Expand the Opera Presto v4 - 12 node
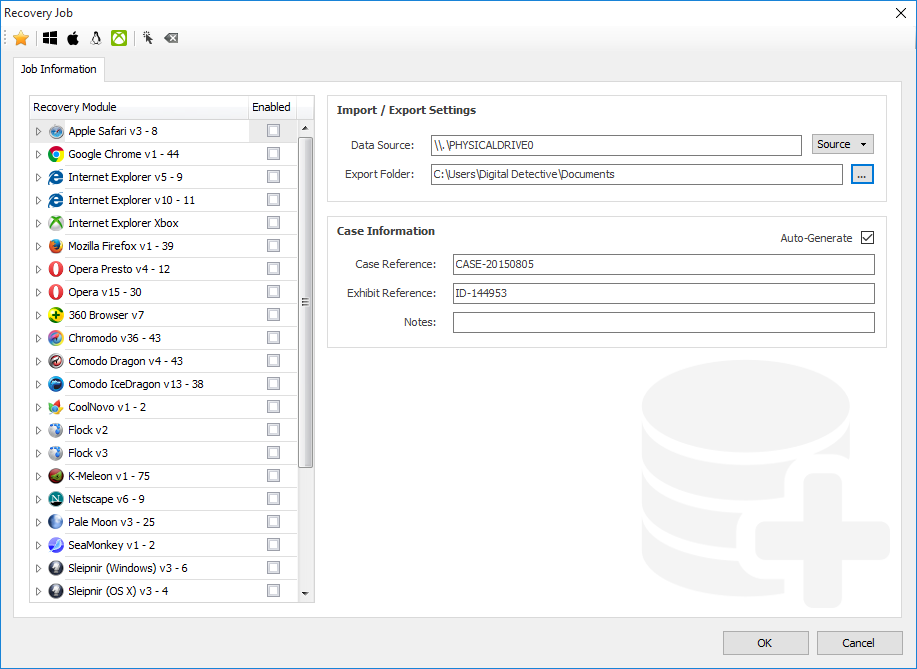 tap(38, 269)
